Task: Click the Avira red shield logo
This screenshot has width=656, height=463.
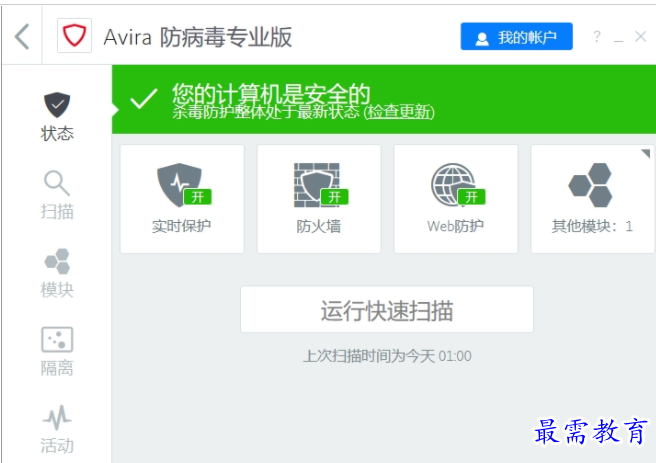Action: tap(74, 36)
